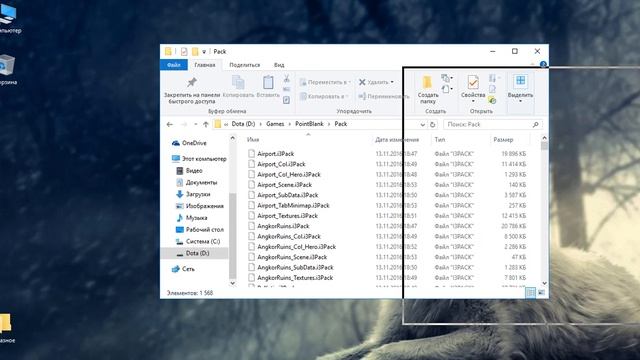
Task: Click Переименовать (Rename) button
Action: tap(384, 96)
